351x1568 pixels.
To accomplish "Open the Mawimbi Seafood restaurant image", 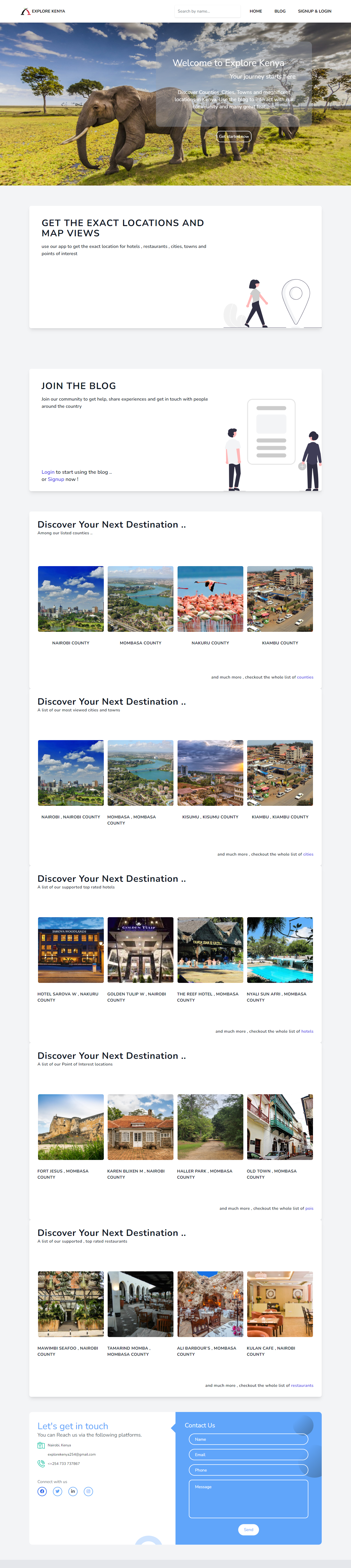I will tap(71, 1304).
